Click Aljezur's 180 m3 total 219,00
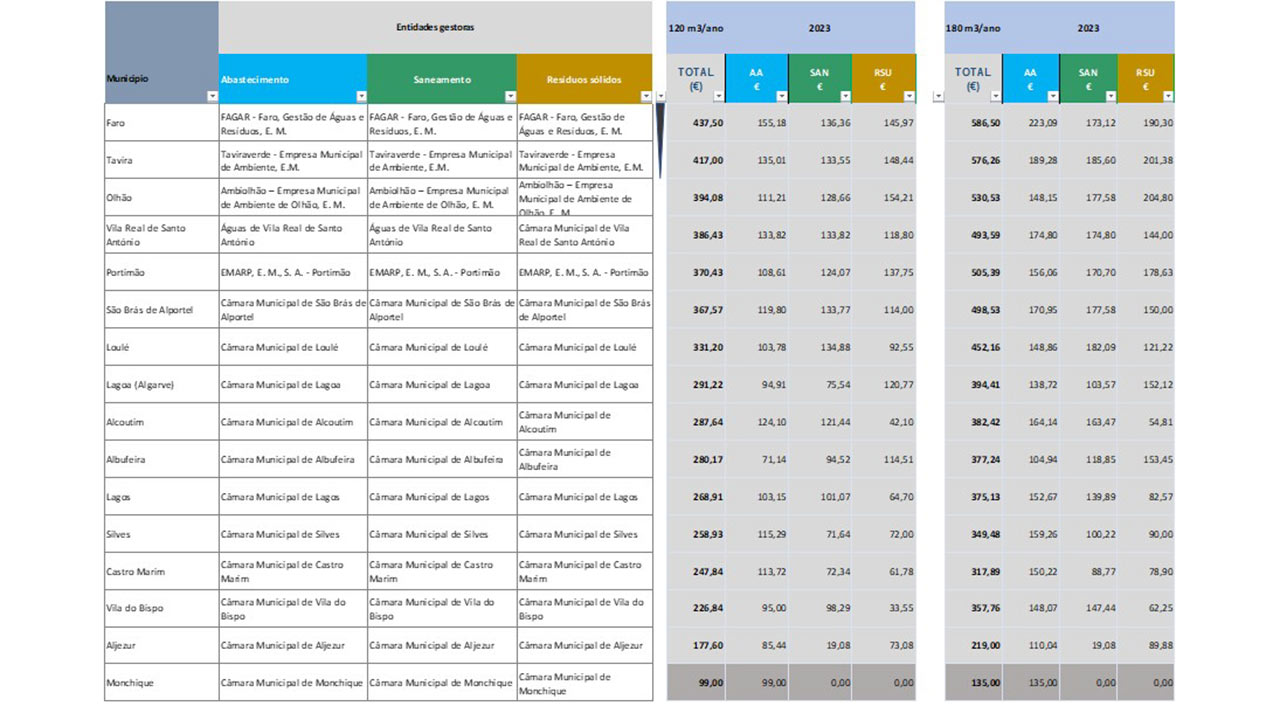The height and width of the screenshot is (720, 1280). [974, 645]
